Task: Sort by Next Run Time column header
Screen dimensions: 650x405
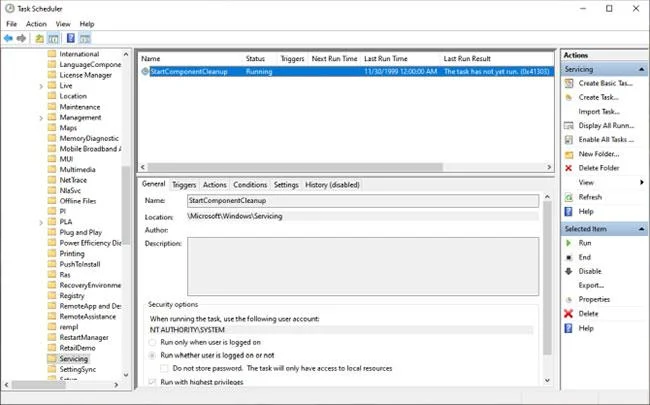Action: click(335, 59)
